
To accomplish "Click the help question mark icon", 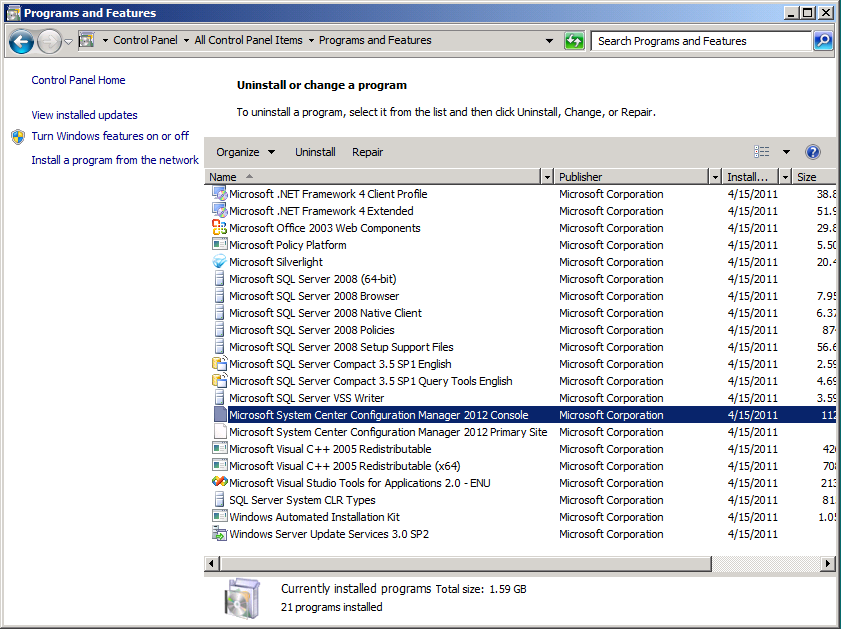I will (813, 152).
